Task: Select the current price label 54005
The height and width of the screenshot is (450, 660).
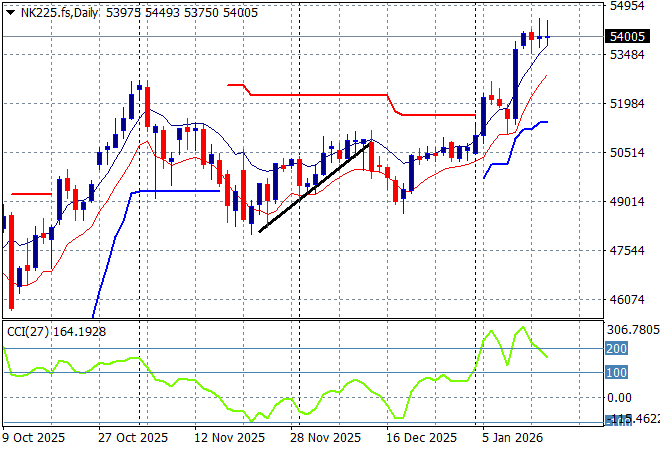Action: (x=627, y=37)
